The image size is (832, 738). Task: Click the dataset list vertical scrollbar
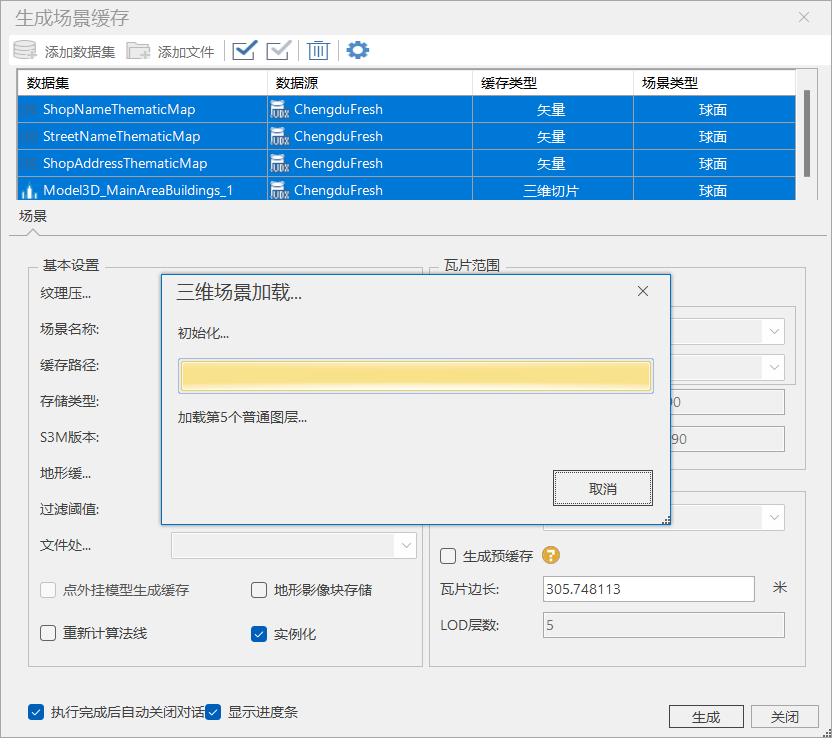(807, 134)
